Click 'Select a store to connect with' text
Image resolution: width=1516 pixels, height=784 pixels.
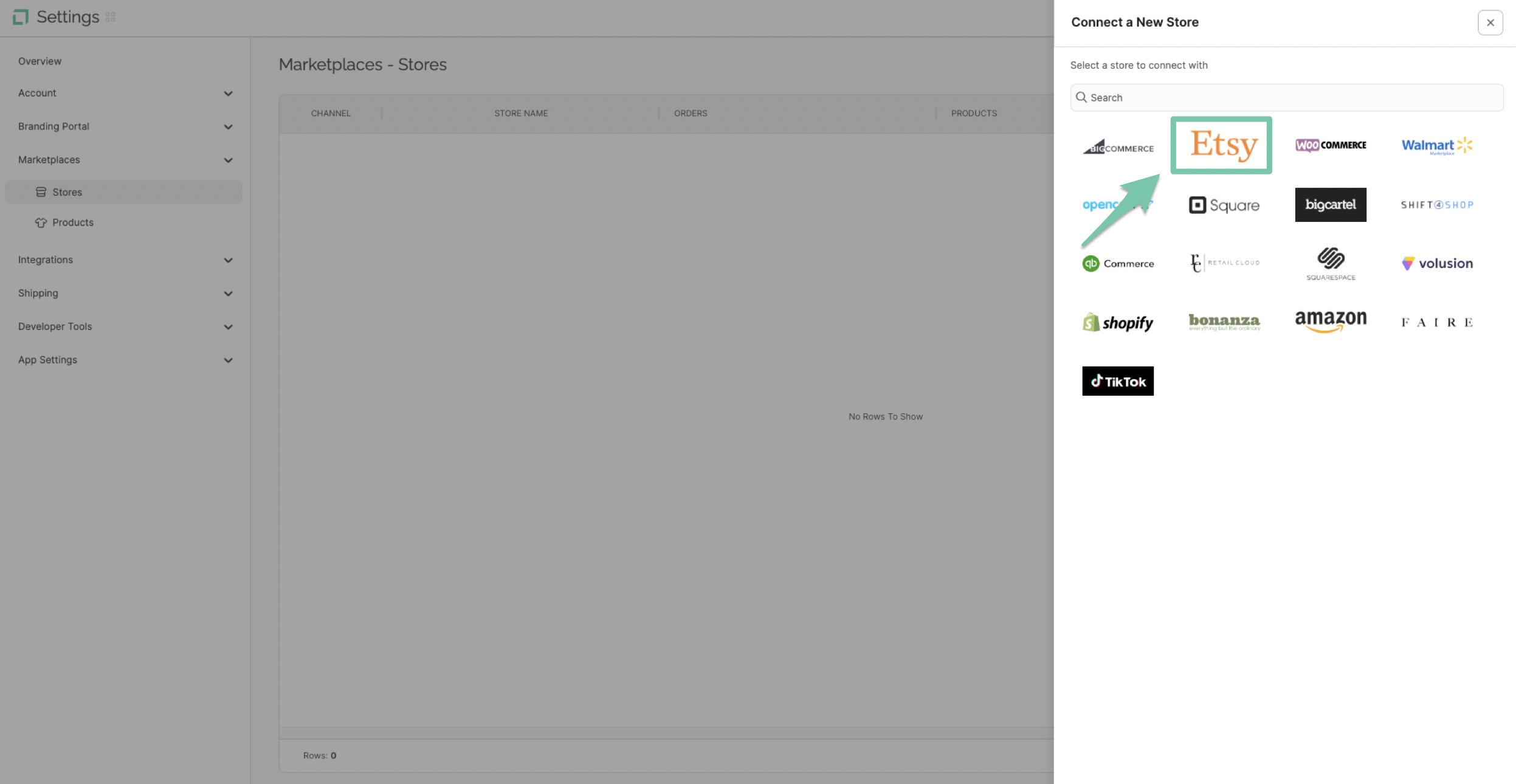(1139, 66)
